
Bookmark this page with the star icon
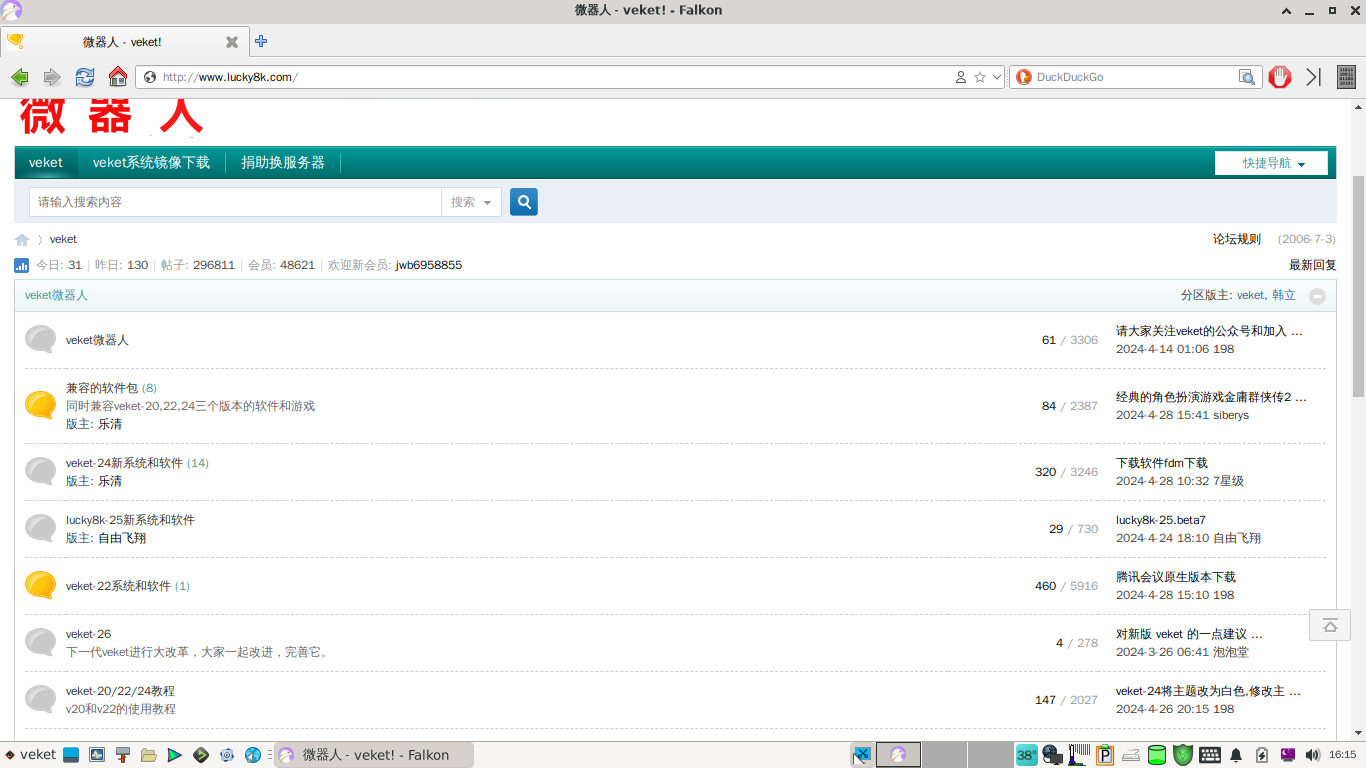[x=980, y=77]
